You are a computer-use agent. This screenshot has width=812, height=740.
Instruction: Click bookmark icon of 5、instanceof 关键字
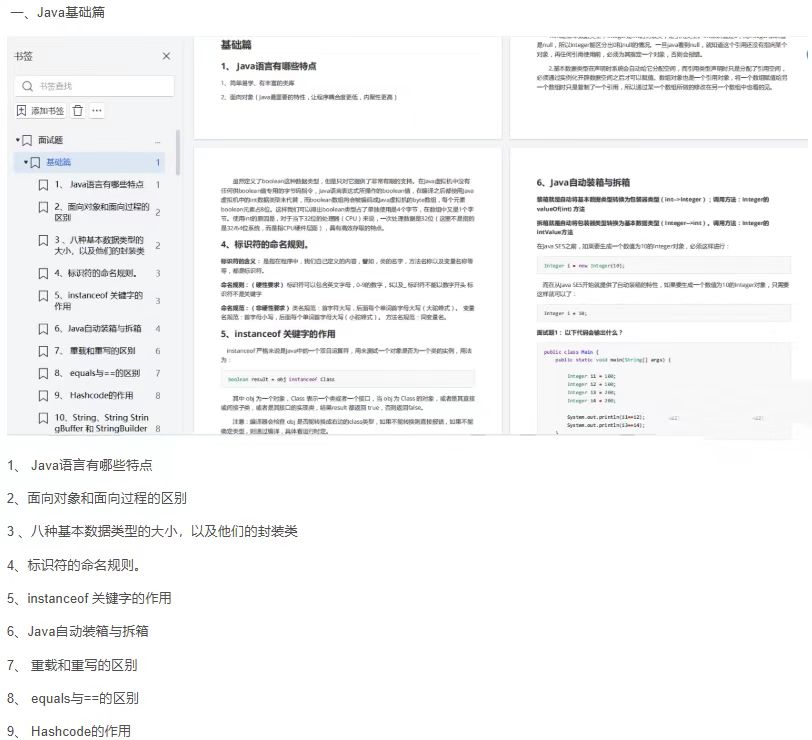44,296
